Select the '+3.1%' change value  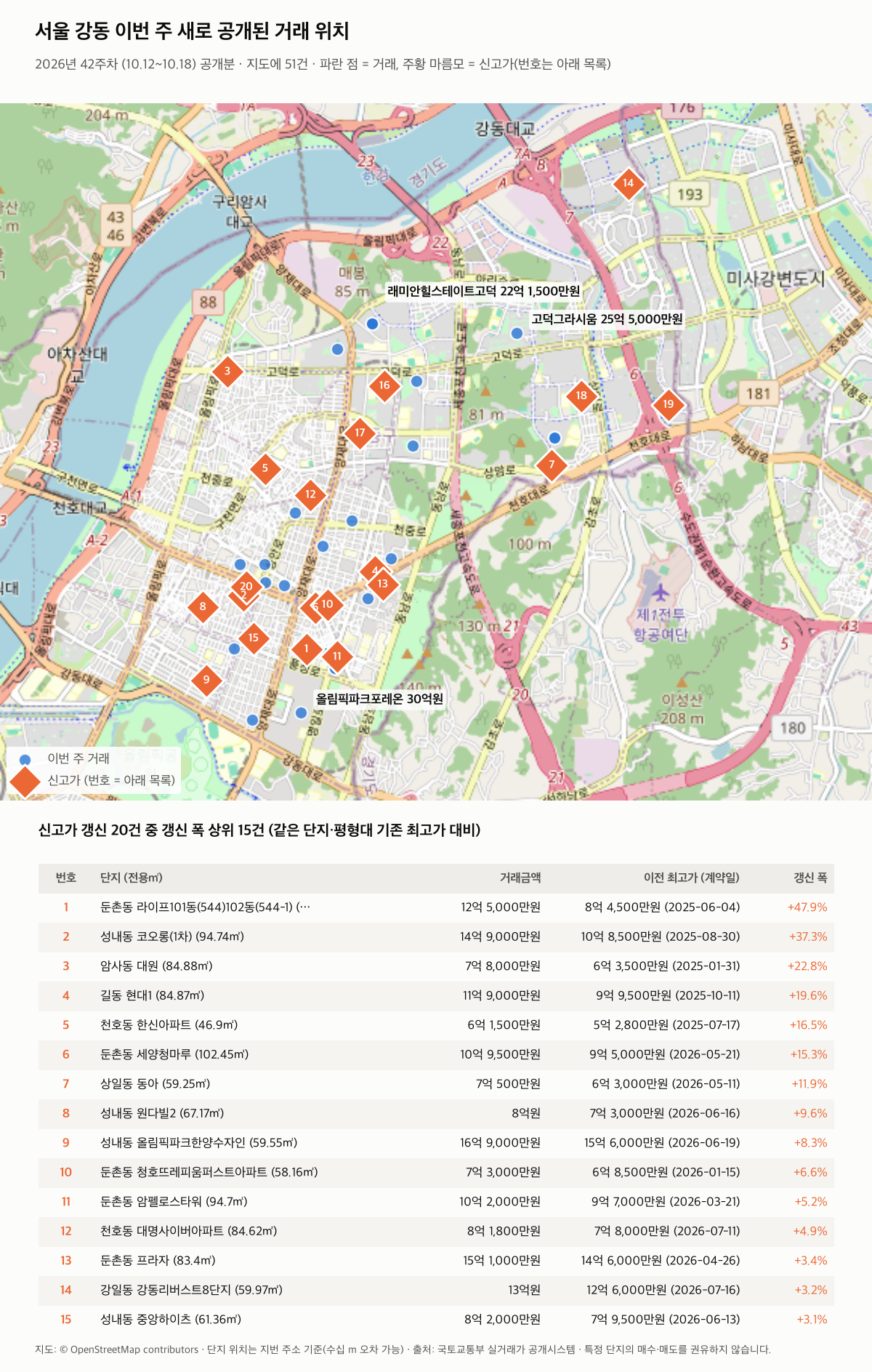click(812, 1320)
